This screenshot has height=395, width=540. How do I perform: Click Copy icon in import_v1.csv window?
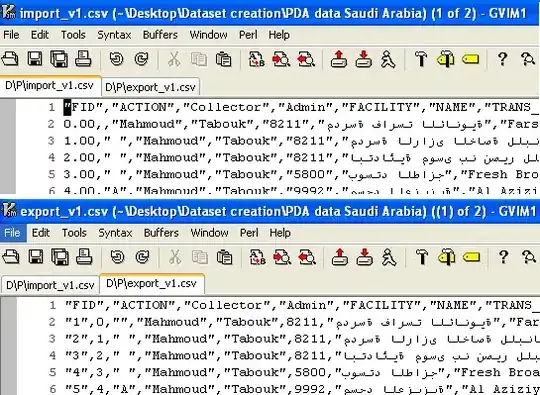click(x=199, y=59)
